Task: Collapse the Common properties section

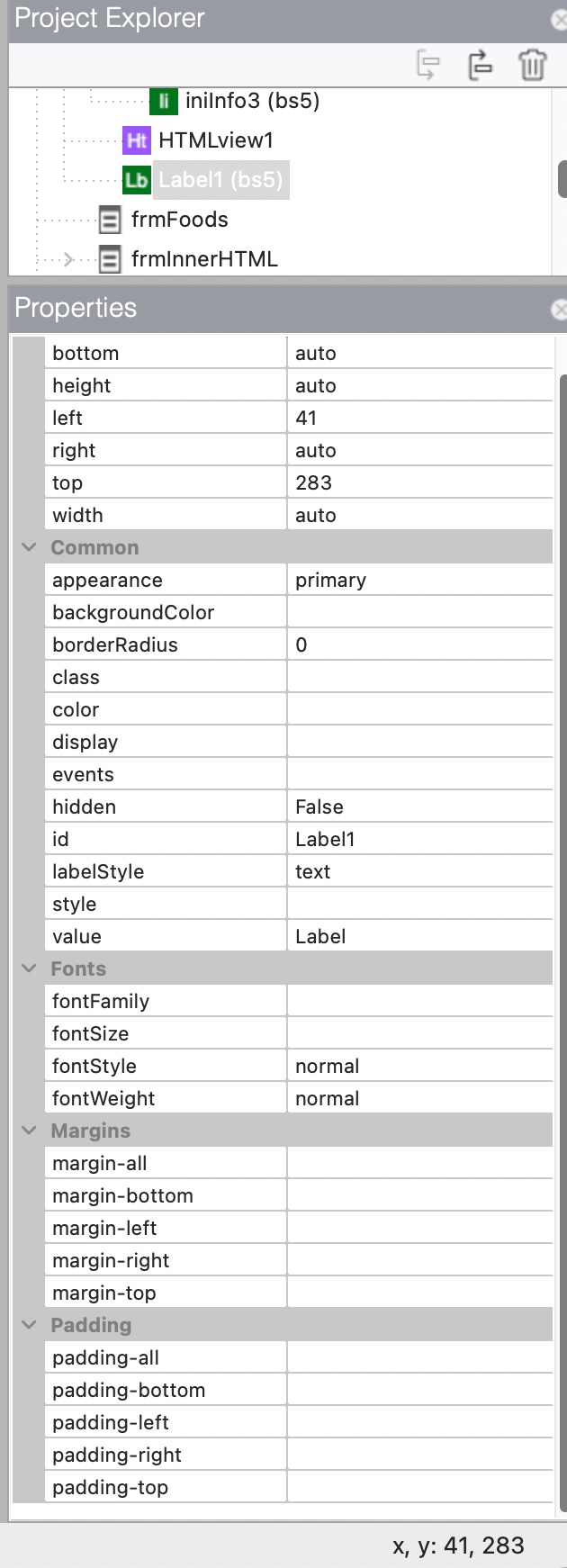Action: pyautogui.click(x=30, y=547)
